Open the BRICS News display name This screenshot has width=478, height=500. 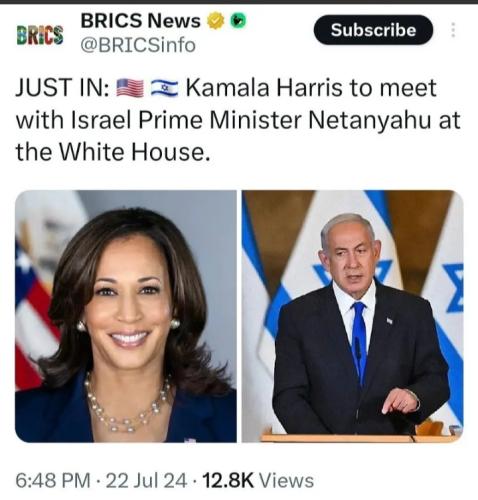coord(140,21)
